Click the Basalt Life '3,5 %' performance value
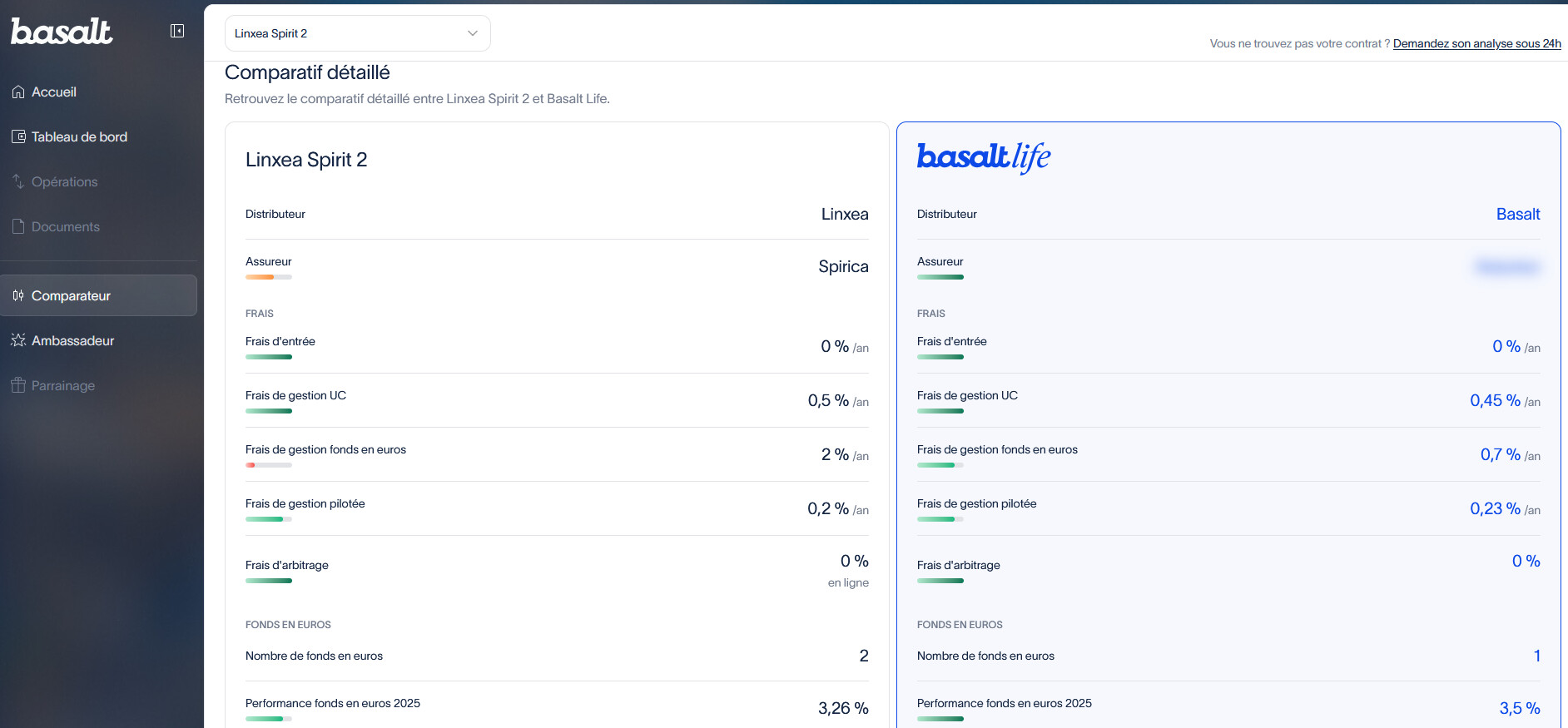Image resolution: width=1568 pixels, height=728 pixels. click(x=1520, y=708)
